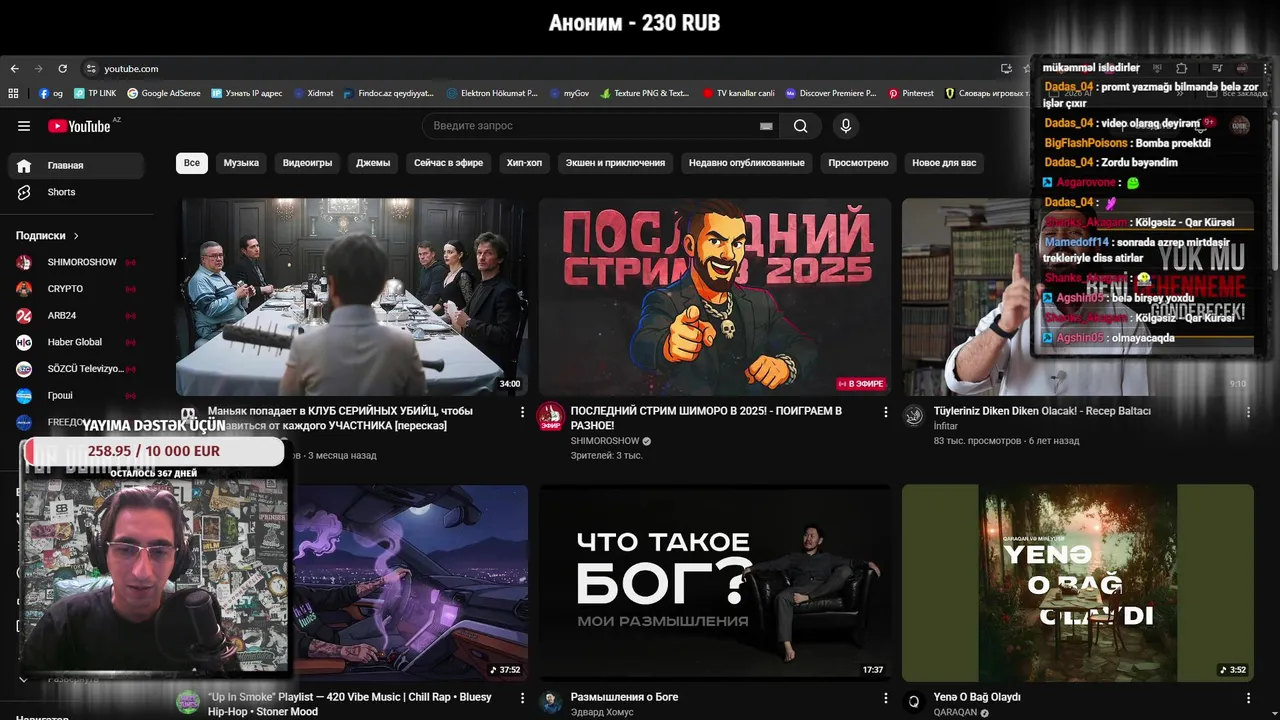Open the options menu for the ПОСЛЕДНИЙ СТРИМ ШИМОРО video
1280x720 pixels.
coord(885,412)
